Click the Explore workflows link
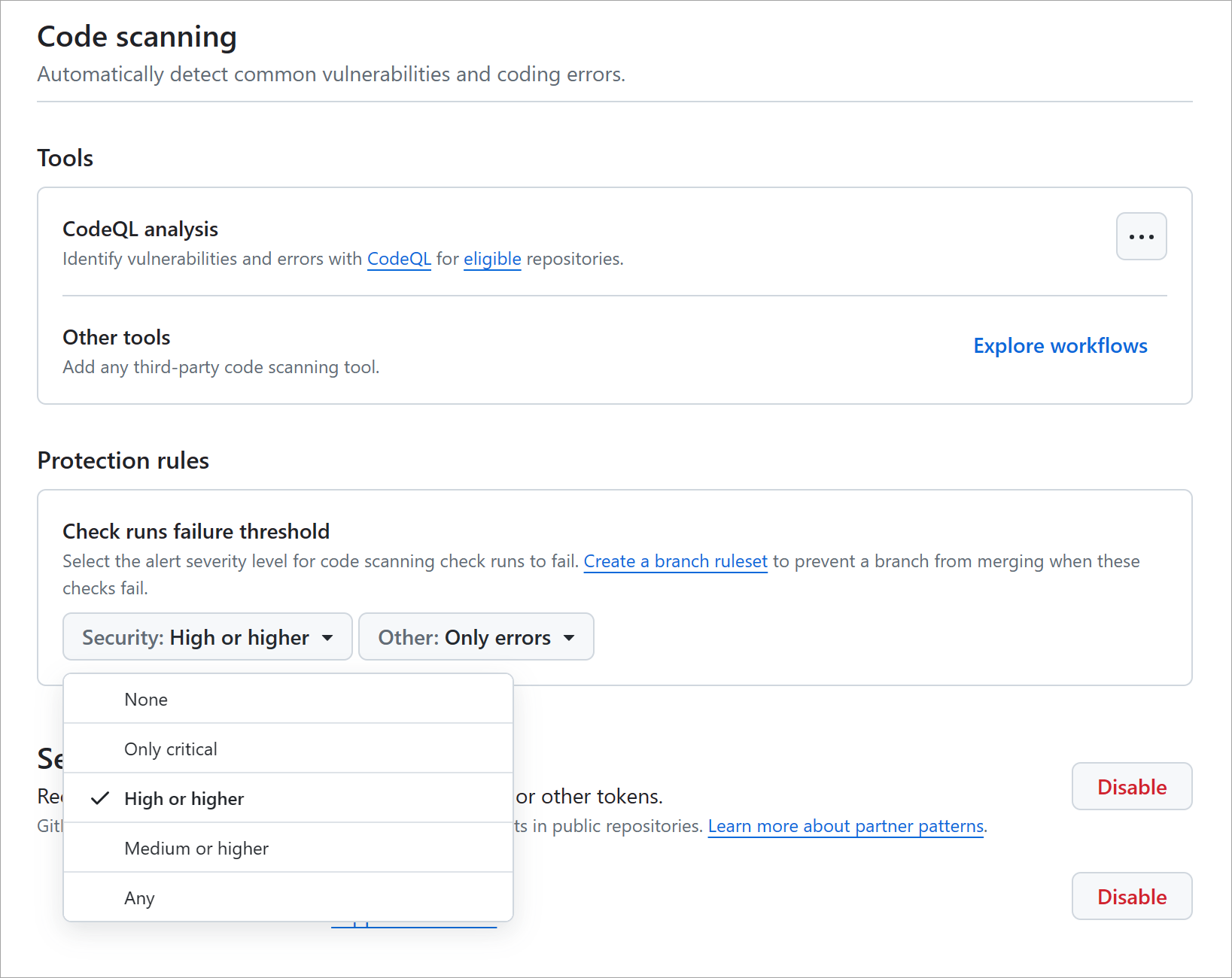Image resolution: width=1232 pixels, height=978 pixels. [x=1060, y=346]
